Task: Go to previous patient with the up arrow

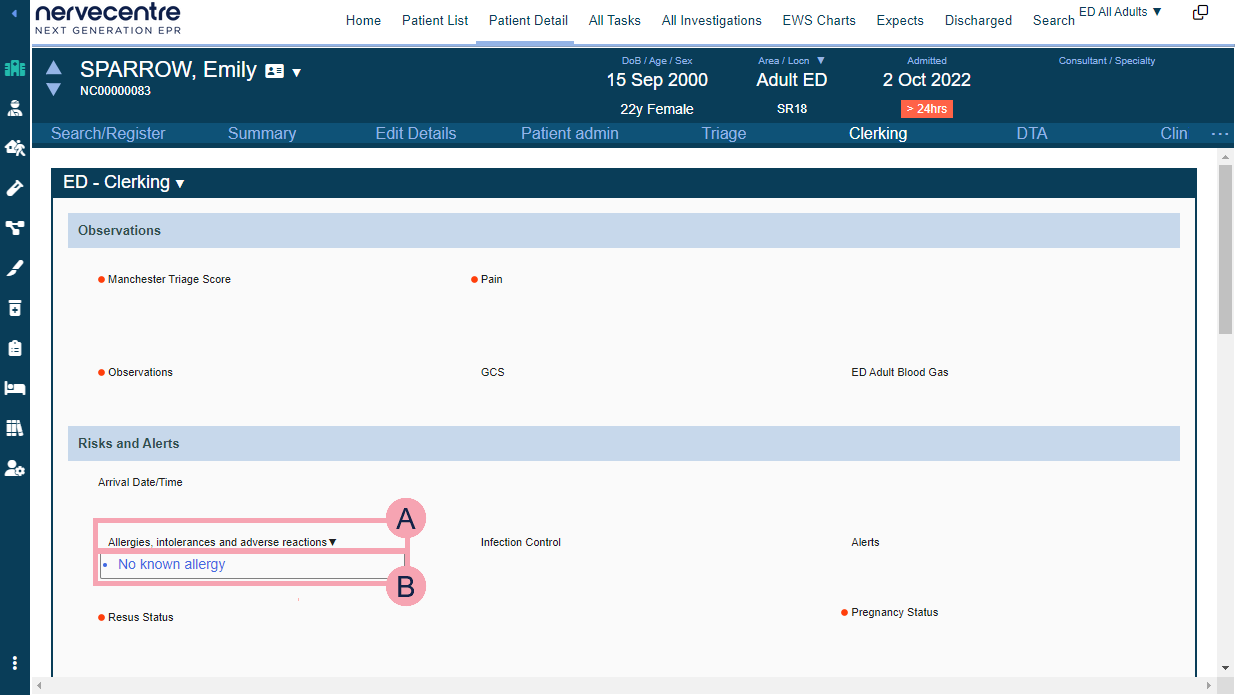Action: click(54, 68)
